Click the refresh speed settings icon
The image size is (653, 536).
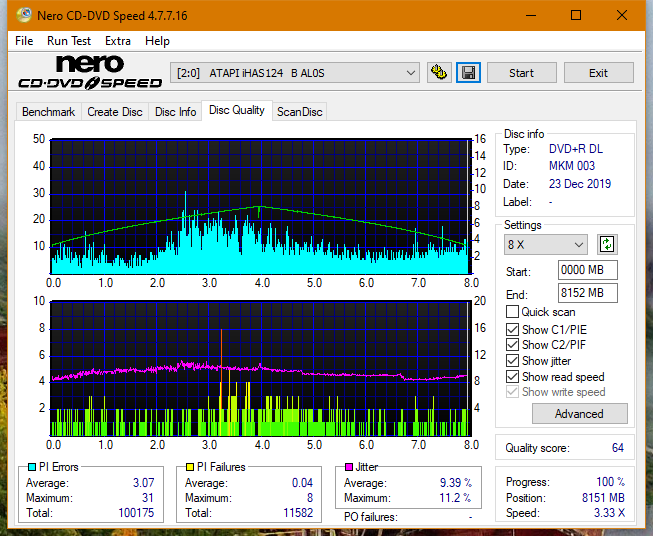pyautogui.click(x=607, y=244)
